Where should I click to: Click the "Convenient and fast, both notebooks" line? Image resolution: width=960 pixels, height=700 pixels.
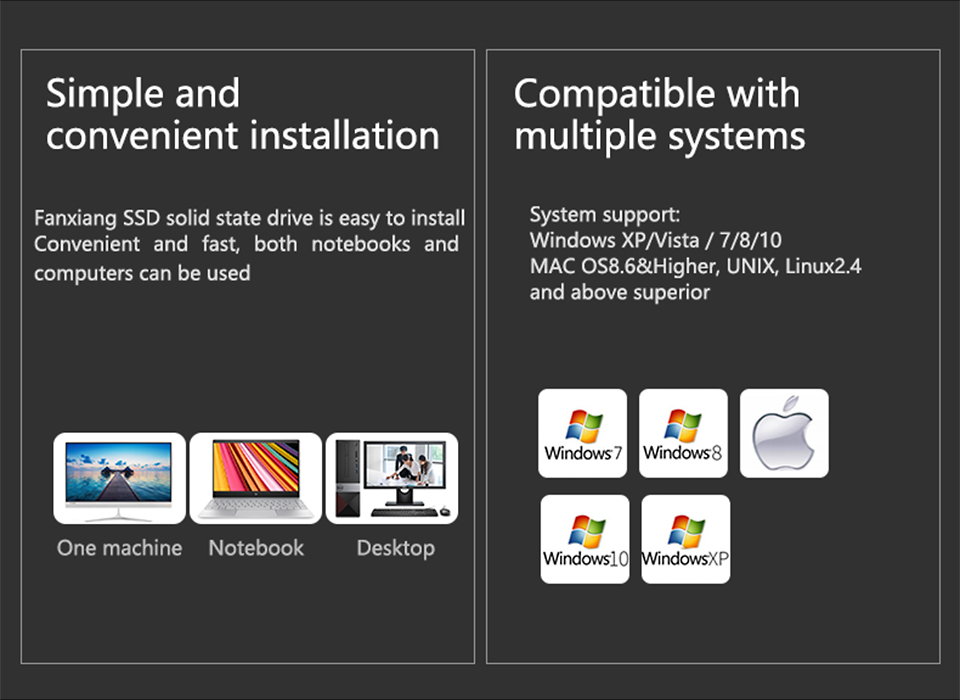click(246, 244)
